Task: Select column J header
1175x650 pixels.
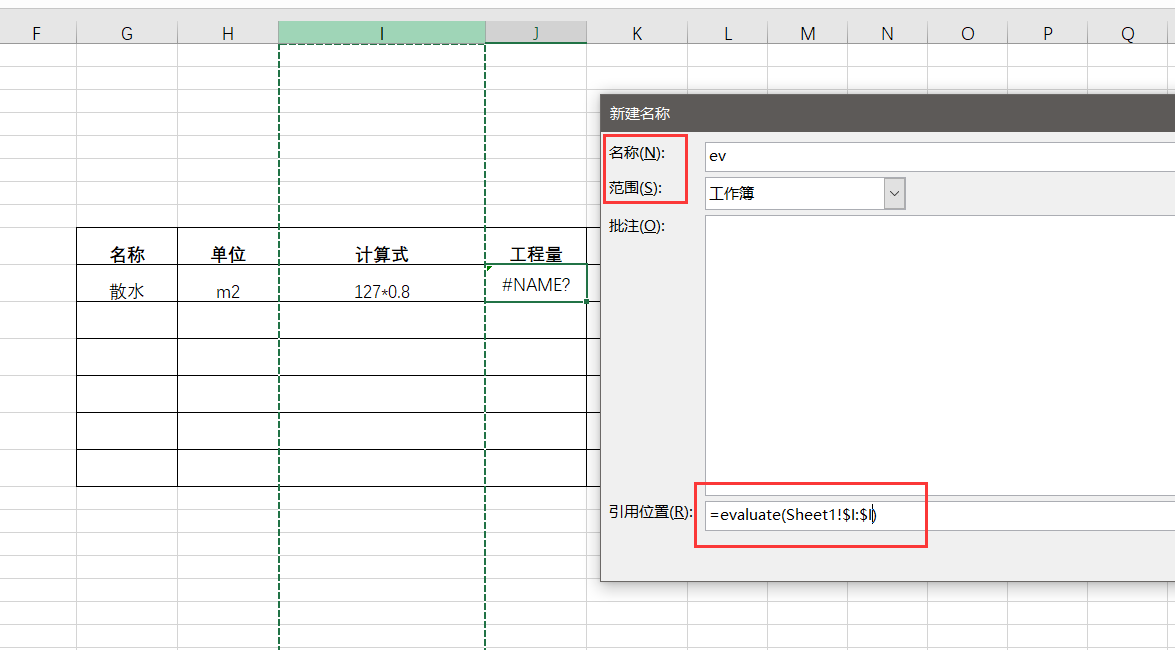Action: (x=536, y=33)
